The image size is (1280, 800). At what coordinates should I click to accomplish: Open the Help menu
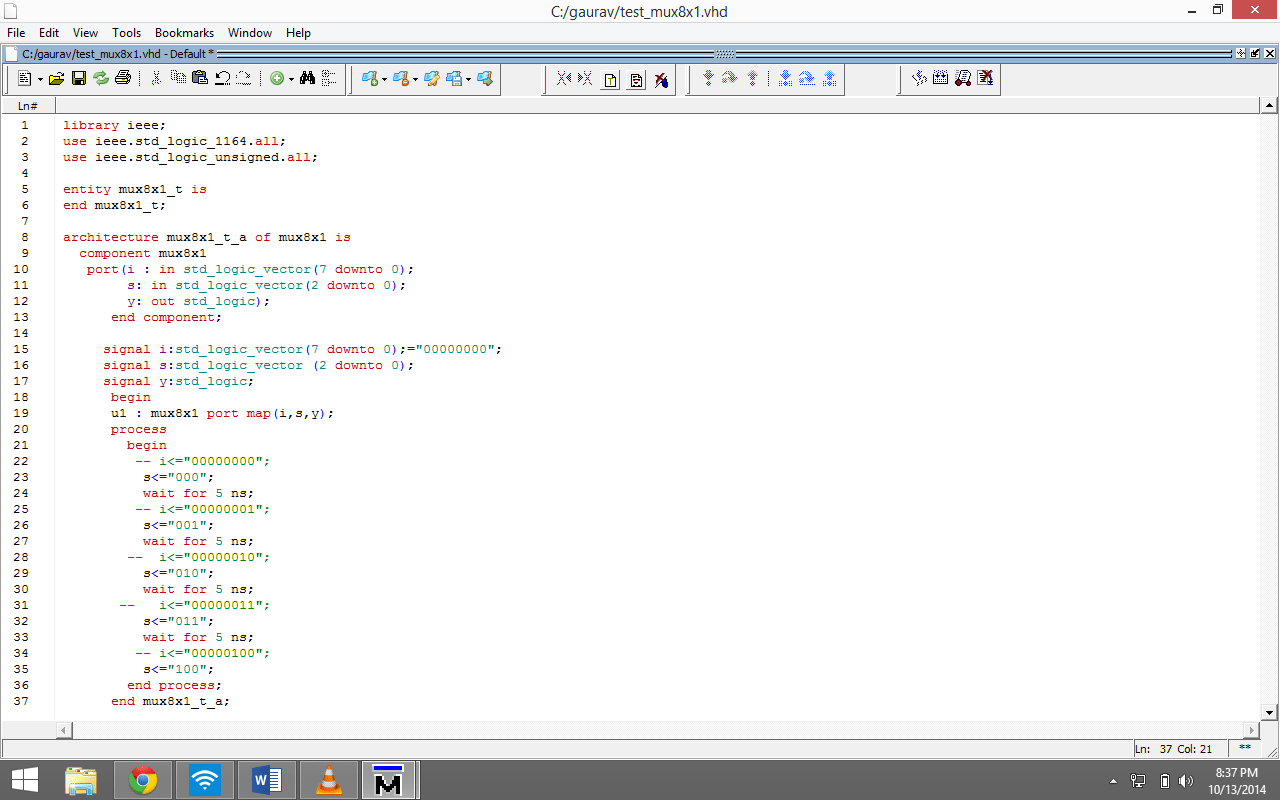click(298, 33)
